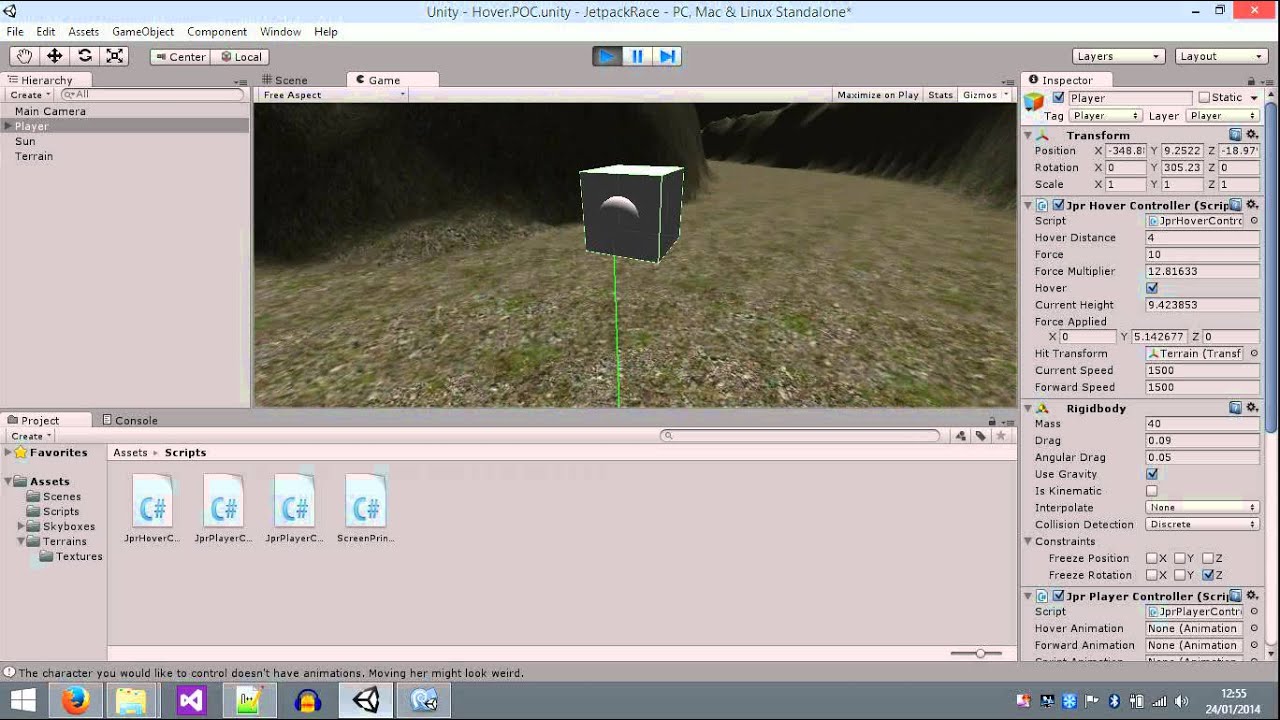Click Hover Animation object picker circle
This screenshot has width=1280, height=720.
coord(1254,629)
